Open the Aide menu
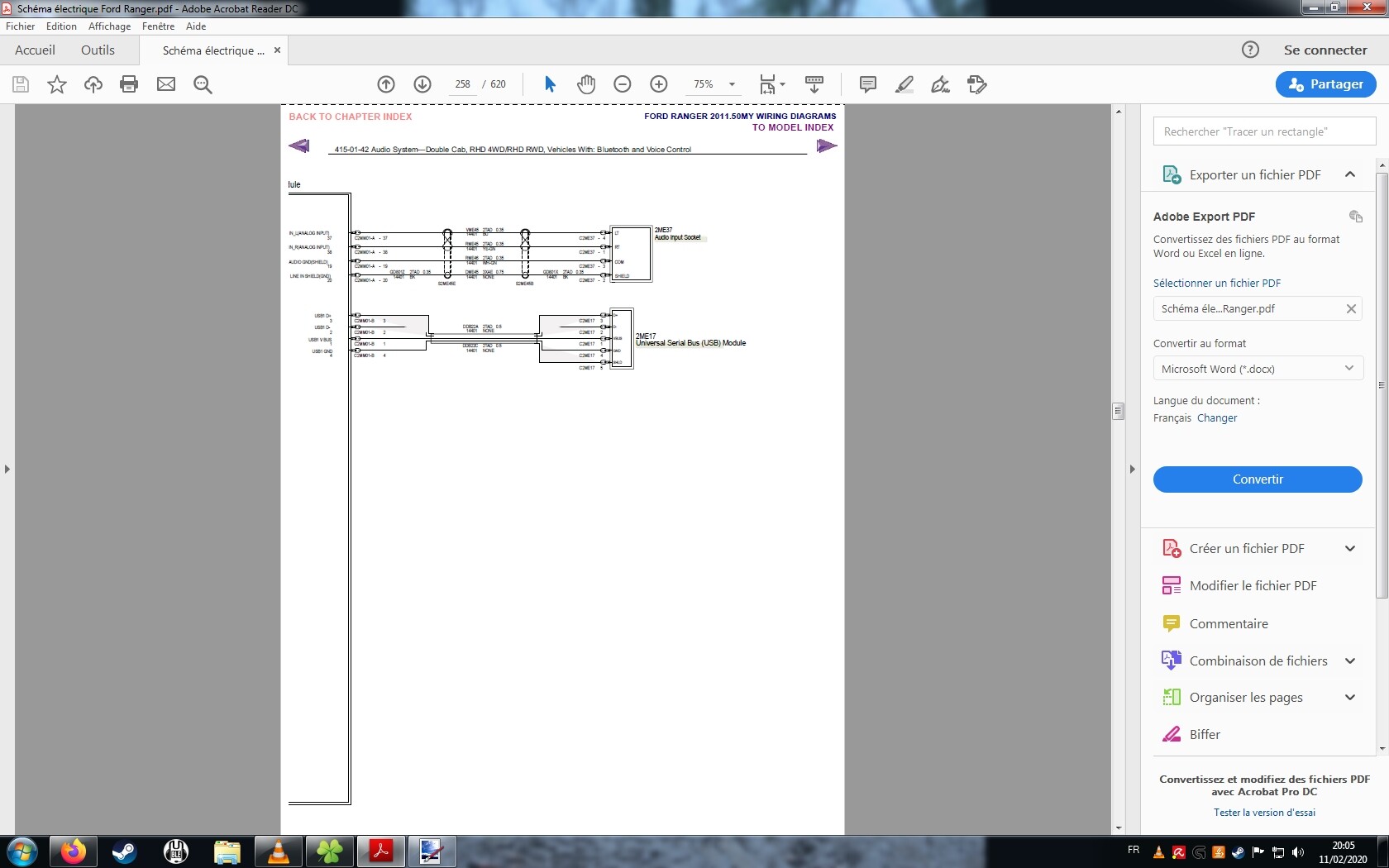 pos(196,26)
